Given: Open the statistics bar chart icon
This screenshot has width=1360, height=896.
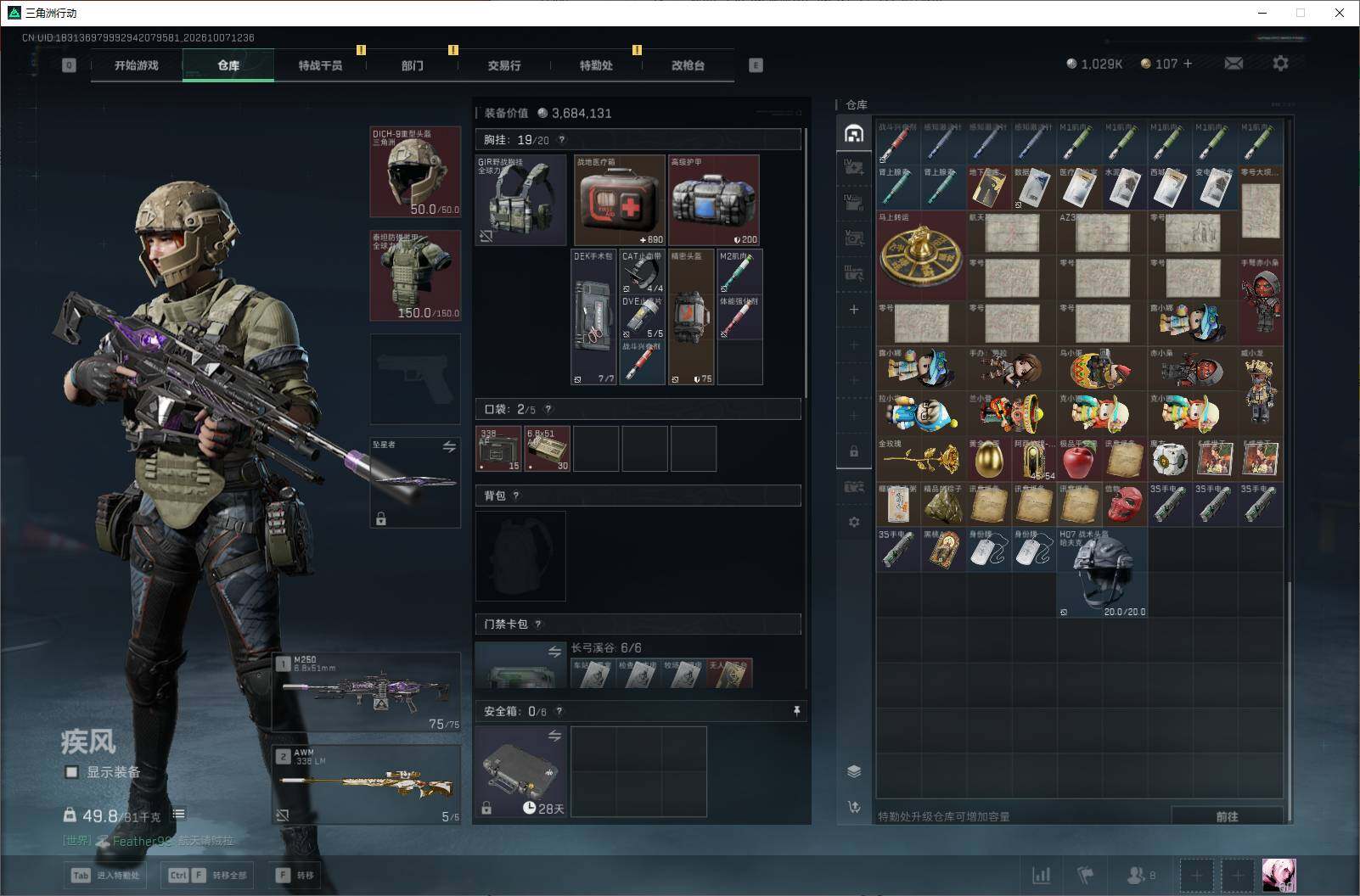Looking at the screenshot, I should (x=1041, y=875).
